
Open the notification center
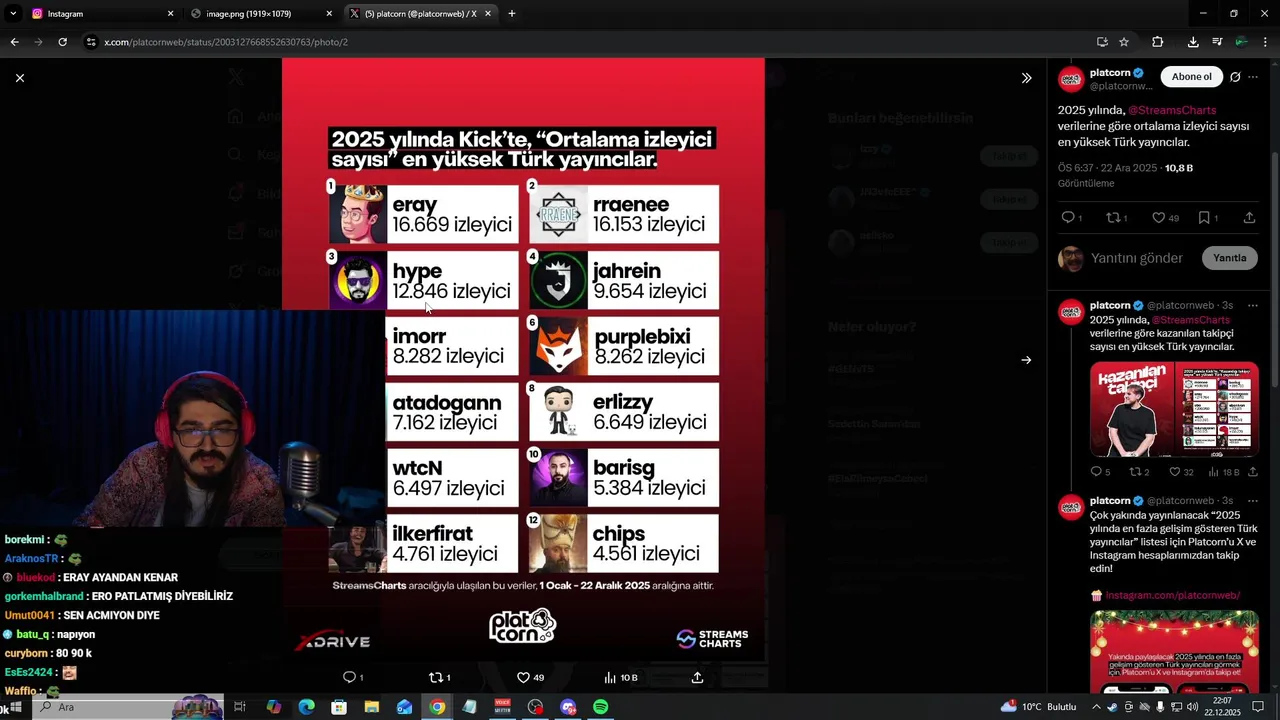pyautogui.click(x=1258, y=707)
